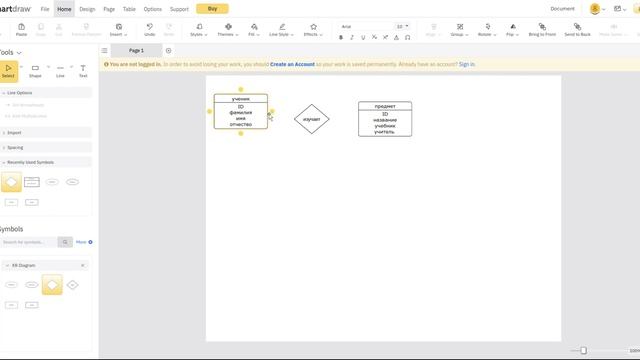The image size is (640, 360).
Task: Toggle underline formatting
Action: pos(363,38)
